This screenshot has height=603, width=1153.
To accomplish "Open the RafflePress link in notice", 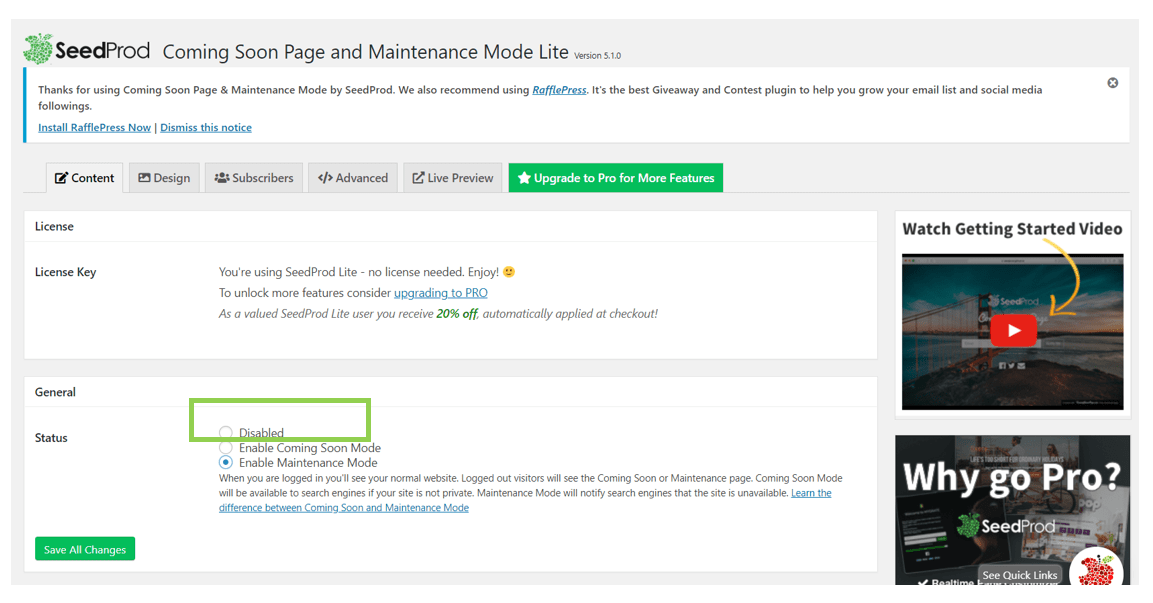I will click(x=559, y=90).
